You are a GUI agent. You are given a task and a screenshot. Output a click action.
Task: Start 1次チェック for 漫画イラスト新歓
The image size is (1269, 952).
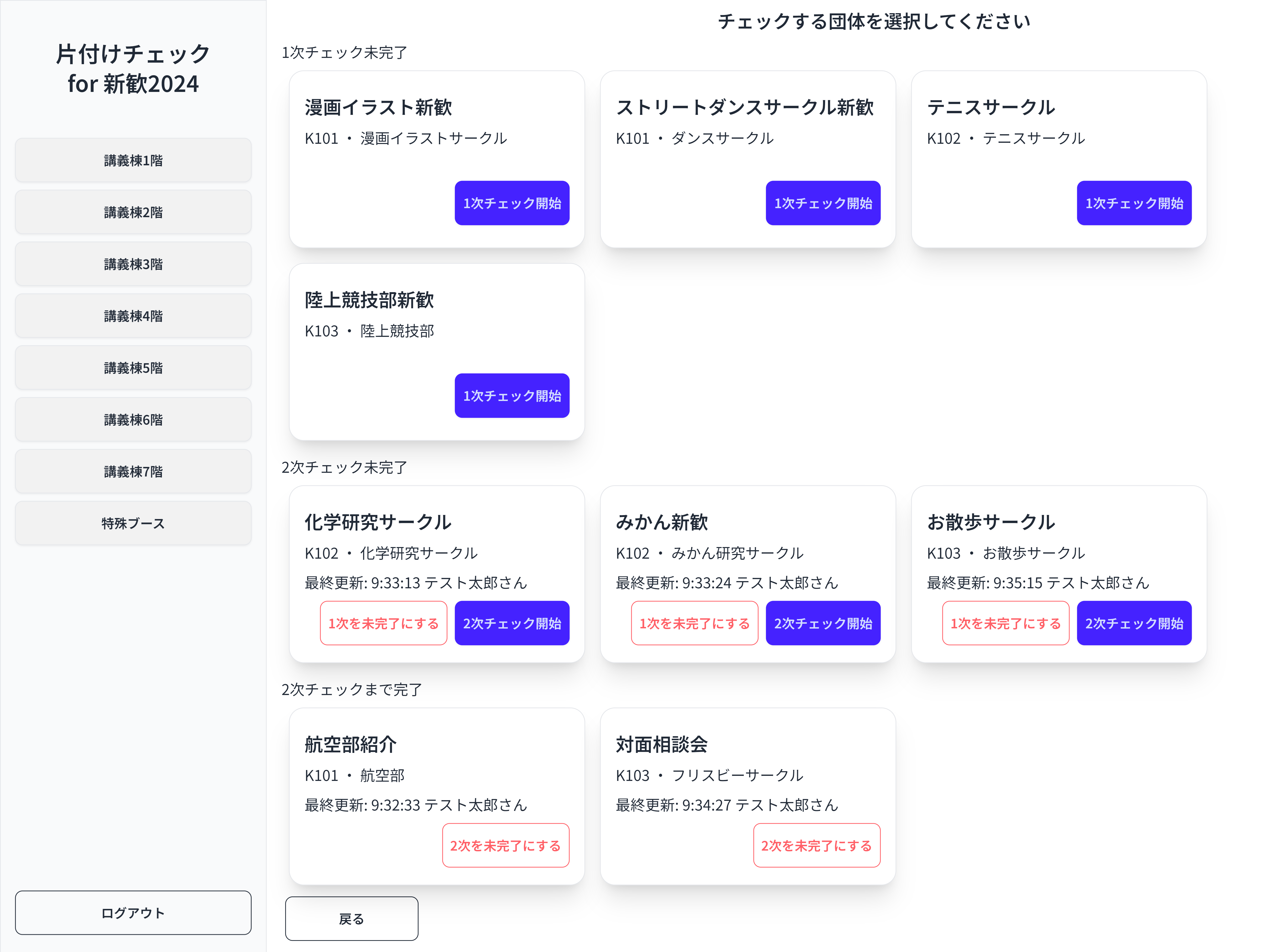(512, 203)
